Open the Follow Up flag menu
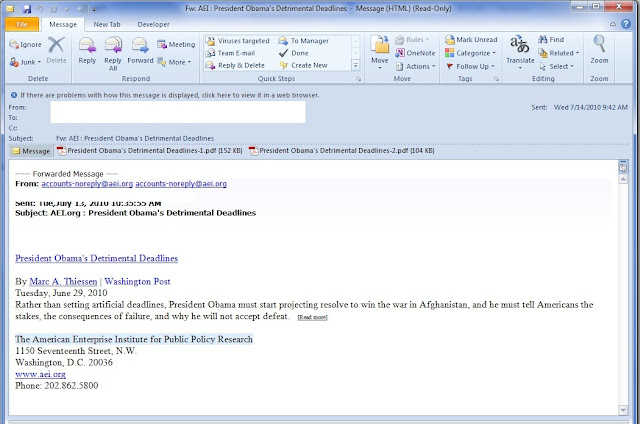The width and height of the screenshot is (640, 424). click(470, 66)
